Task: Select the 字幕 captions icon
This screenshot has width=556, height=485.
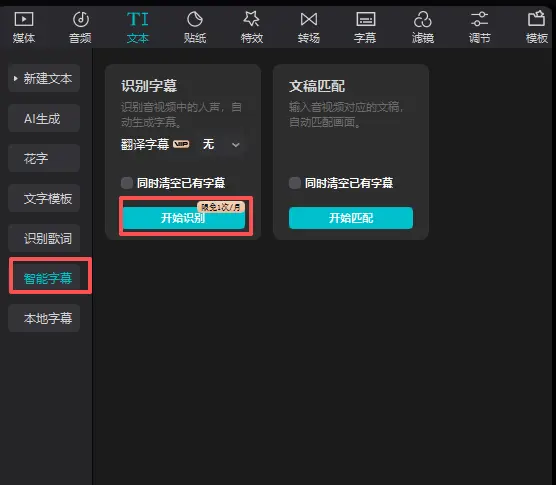Action: [x=366, y=19]
